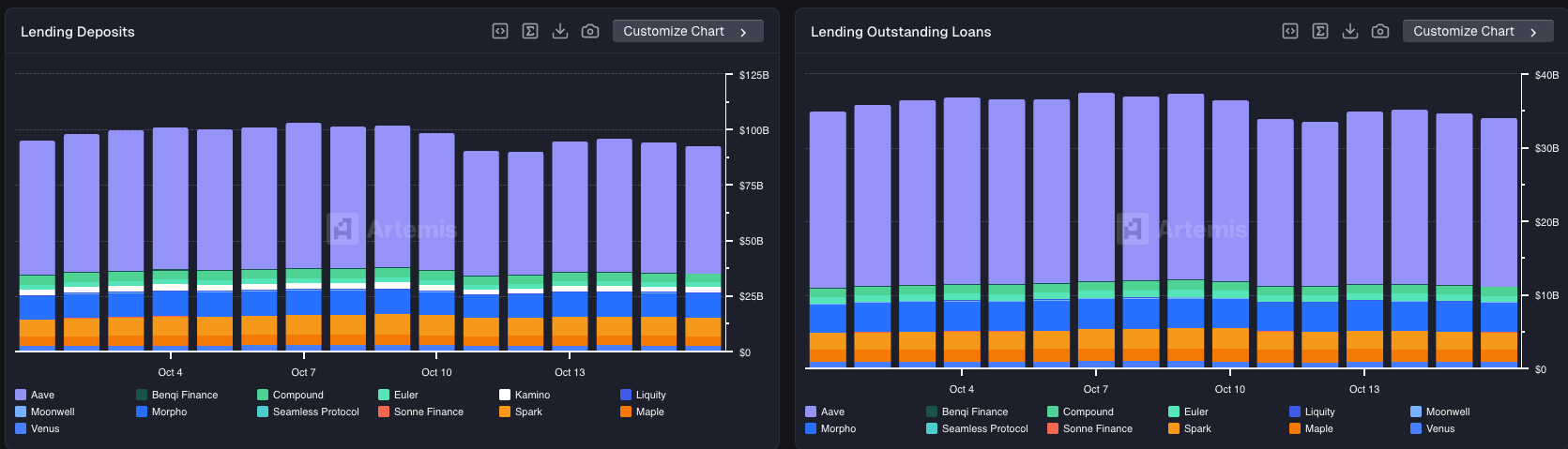Click the Oct 4 bar in Lending Deposits
This screenshot has width=1568, height=449.
[x=171, y=239]
